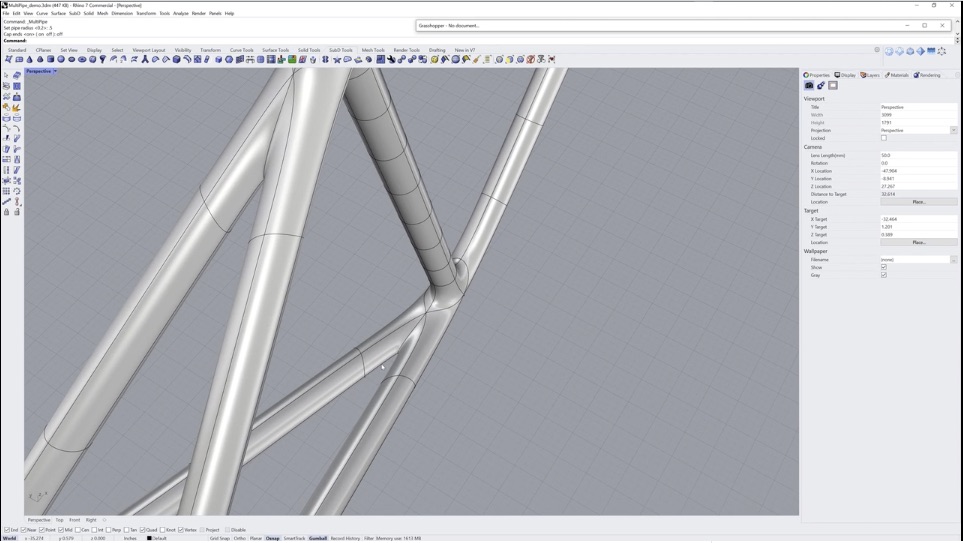Click the X Target value field
Screen dimensions: 963x543
tap(918, 219)
